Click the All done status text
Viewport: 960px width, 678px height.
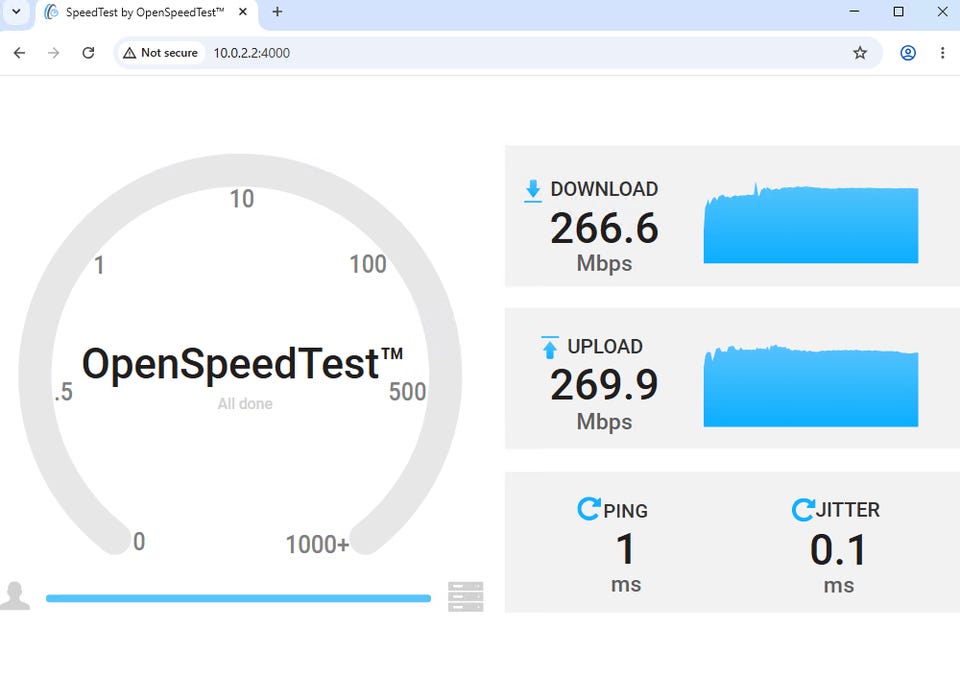245,404
